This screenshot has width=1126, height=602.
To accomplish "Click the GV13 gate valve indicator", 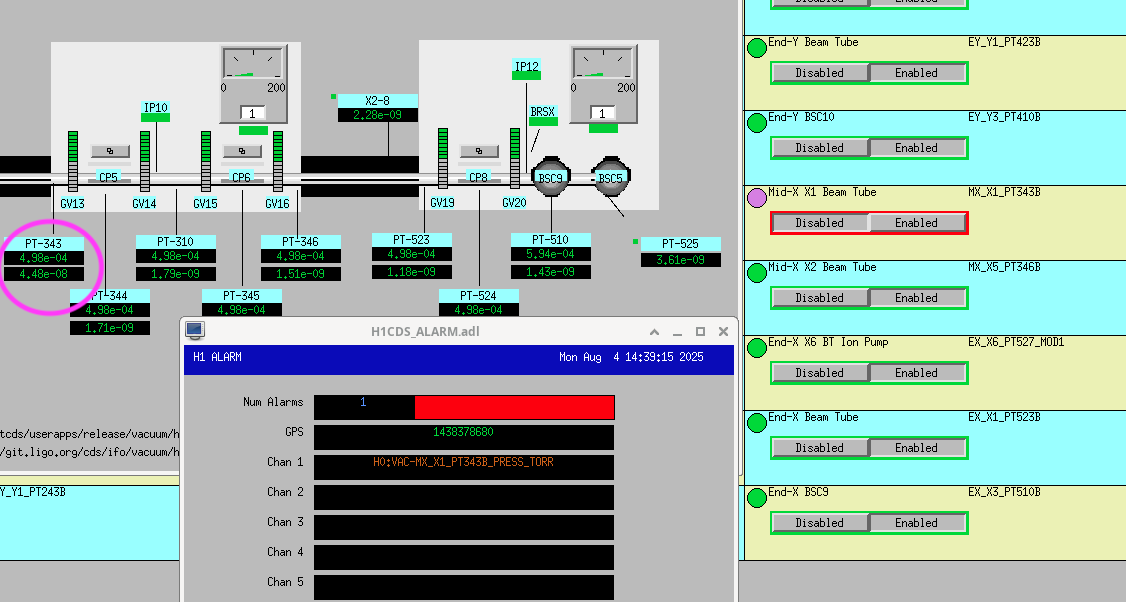I will click(x=72, y=160).
